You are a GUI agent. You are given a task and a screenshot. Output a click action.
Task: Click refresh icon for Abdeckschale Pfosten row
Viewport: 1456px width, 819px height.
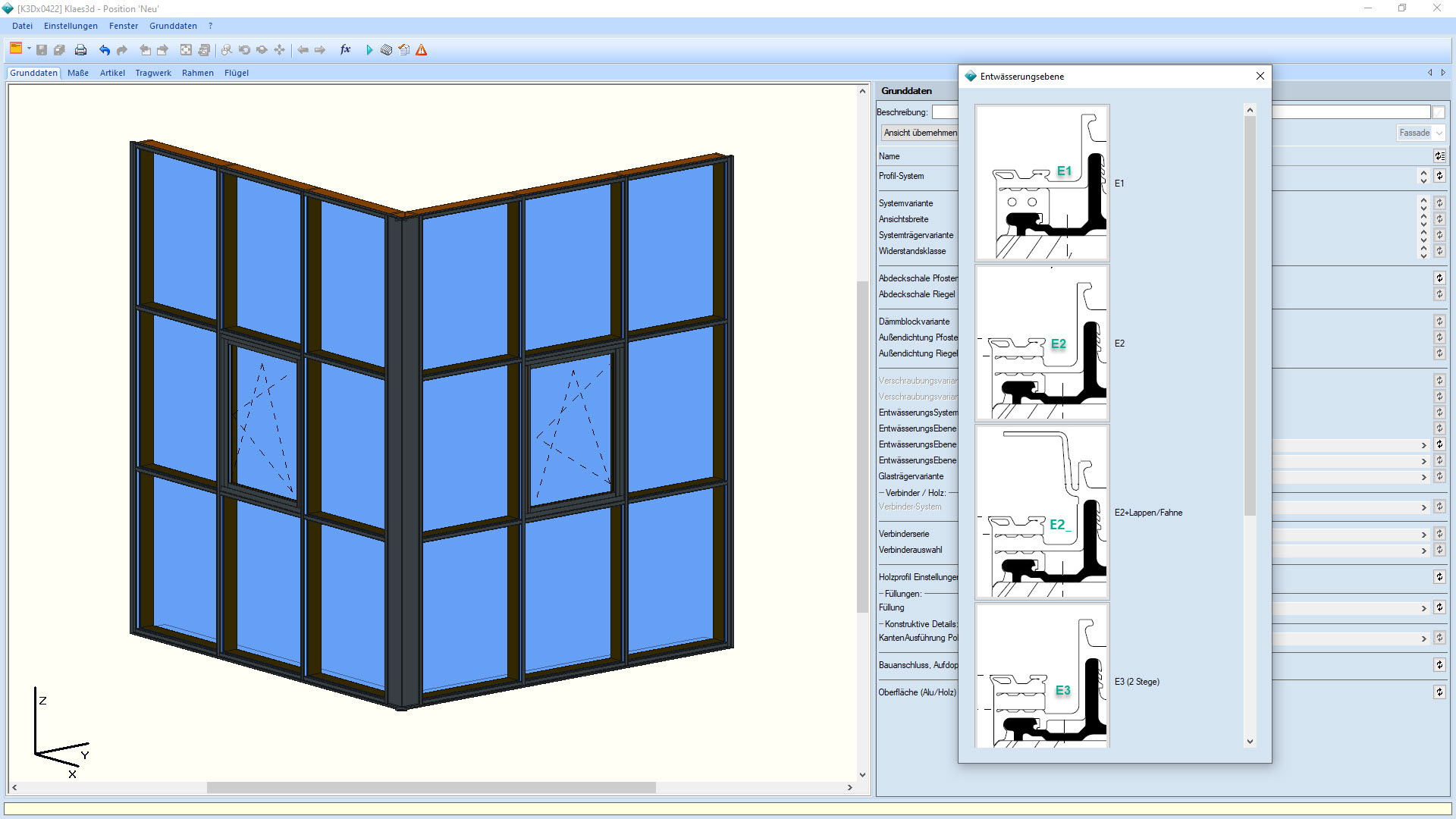1439,278
